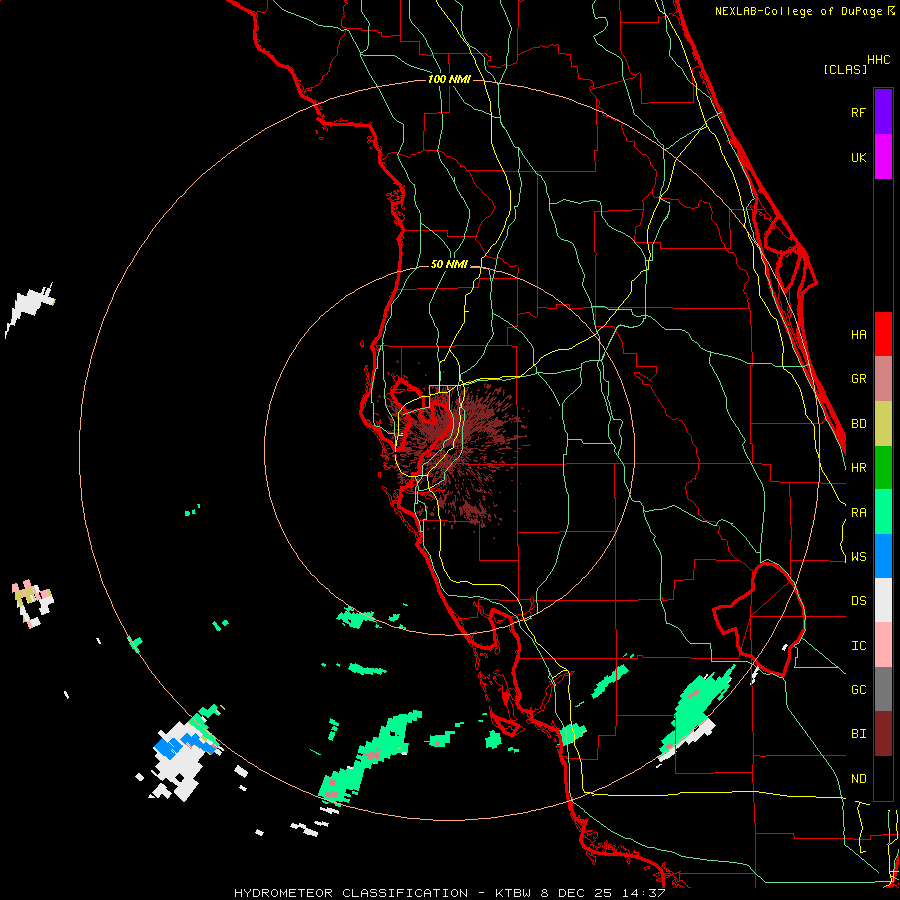Click the "HR" legend label
Screen dimensions: 900x900
[858, 468]
